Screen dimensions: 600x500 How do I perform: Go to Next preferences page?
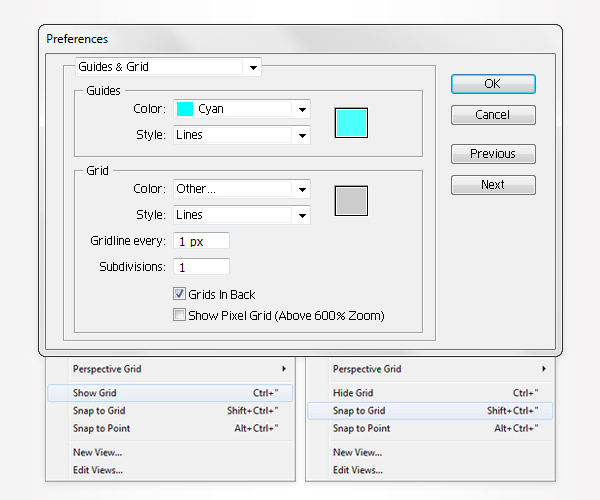[493, 185]
